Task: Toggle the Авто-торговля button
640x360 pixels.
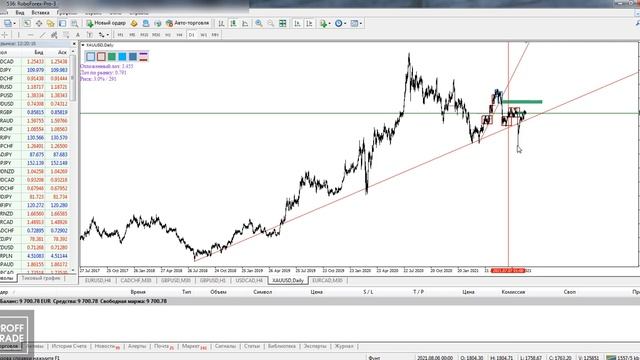Action: 187,23
